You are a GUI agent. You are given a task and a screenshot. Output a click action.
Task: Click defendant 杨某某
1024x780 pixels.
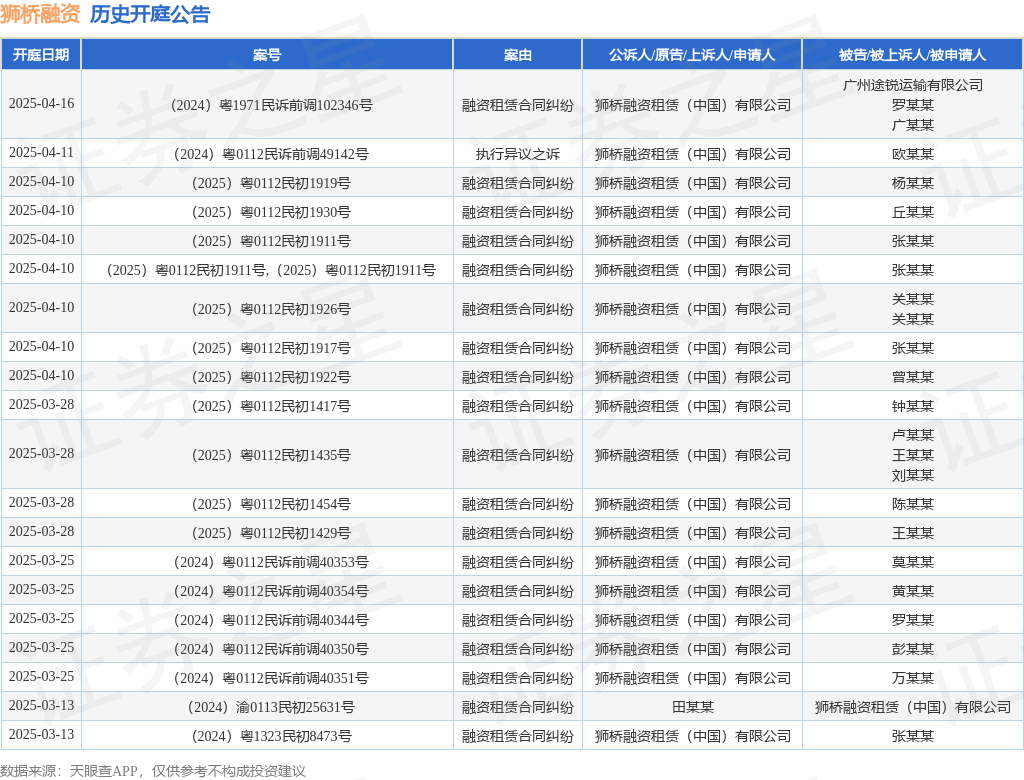tap(913, 183)
